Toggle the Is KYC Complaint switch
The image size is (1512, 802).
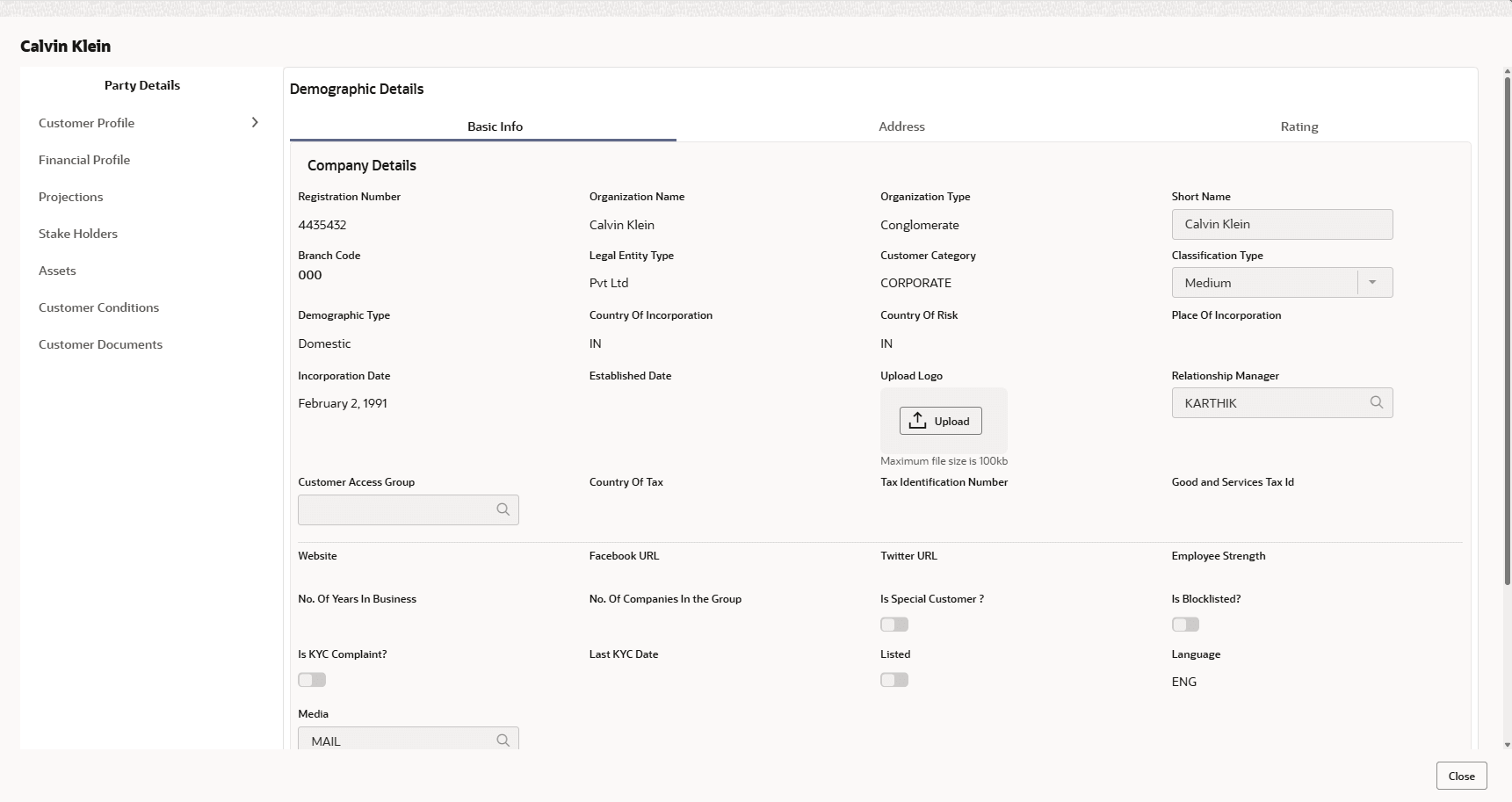pos(312,680)
